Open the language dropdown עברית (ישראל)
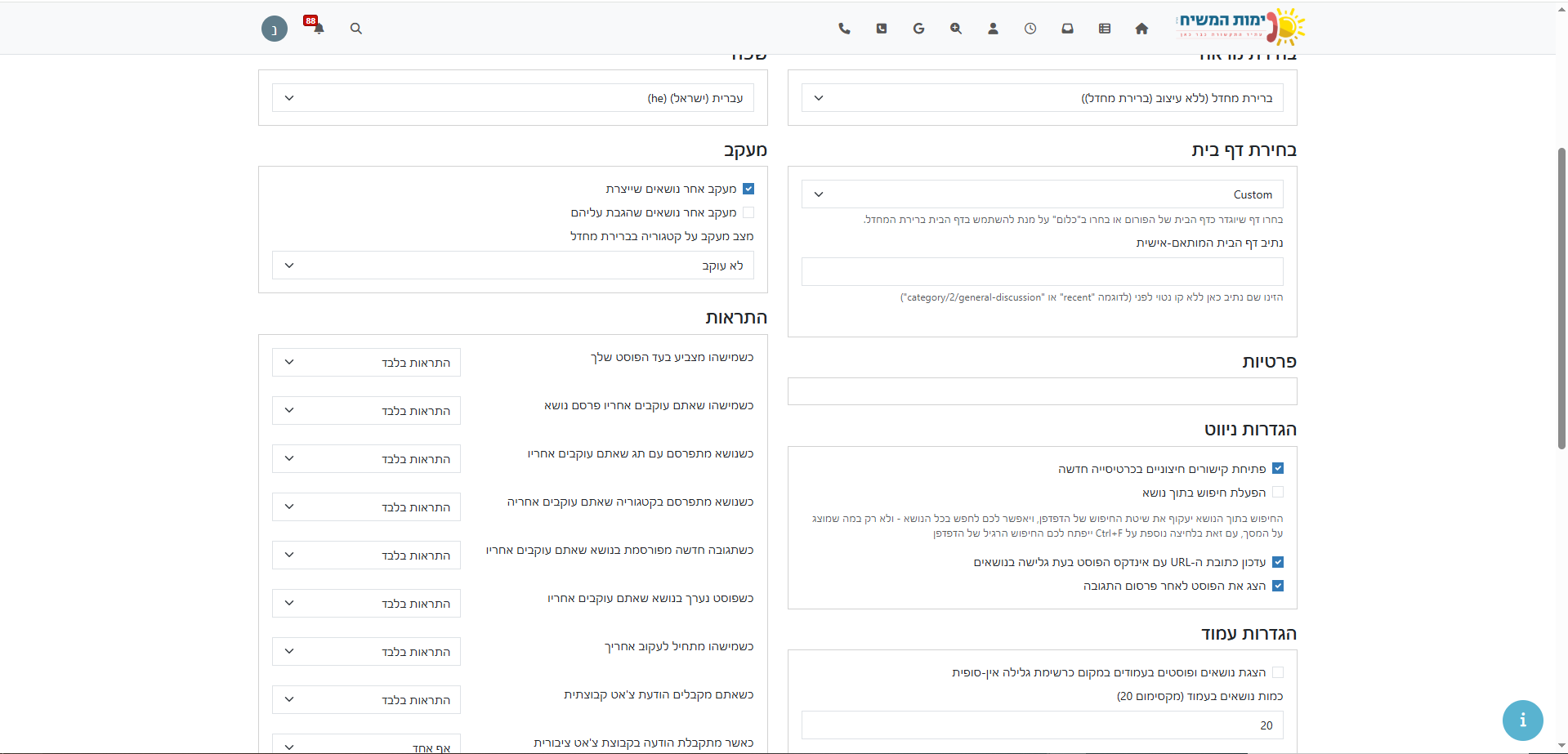This screenshot has width=1568, height=754. (513, 98)
